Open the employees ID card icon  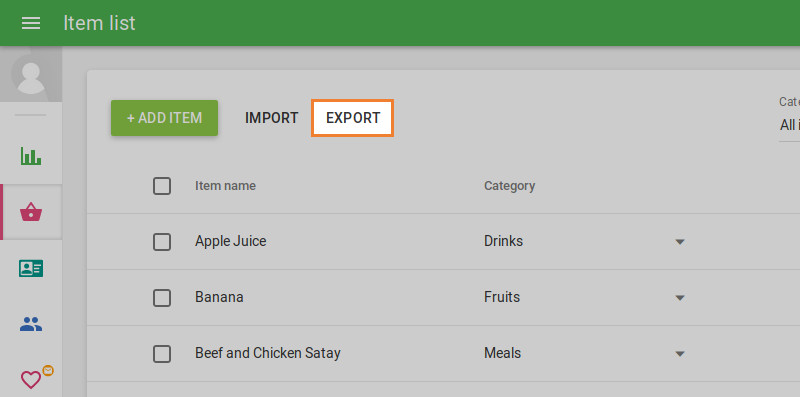pyautogui.click(x=31, y=268)
